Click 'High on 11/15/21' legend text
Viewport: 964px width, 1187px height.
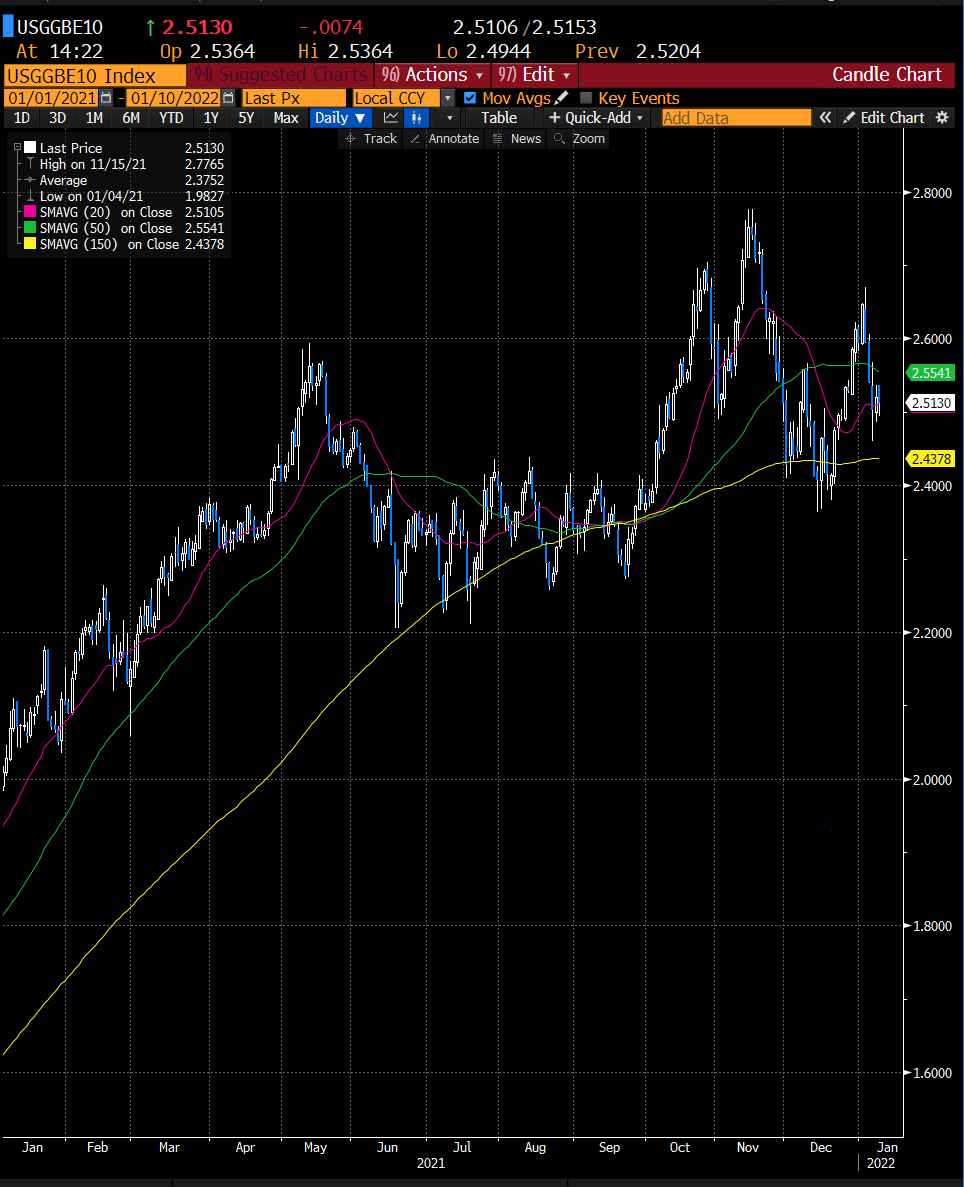point(92,164)
